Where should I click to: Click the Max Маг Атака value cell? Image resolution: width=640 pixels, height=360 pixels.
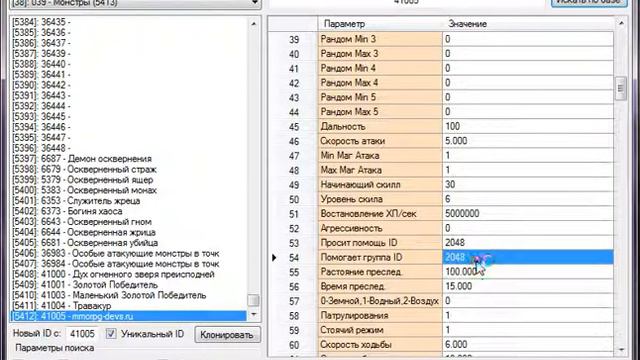528,170
